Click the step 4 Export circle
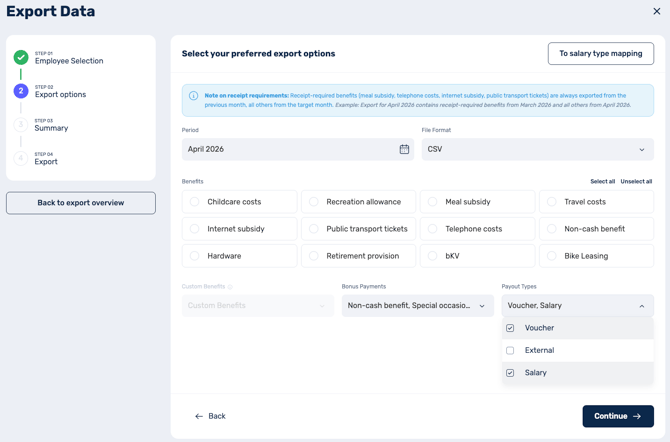 21,158
